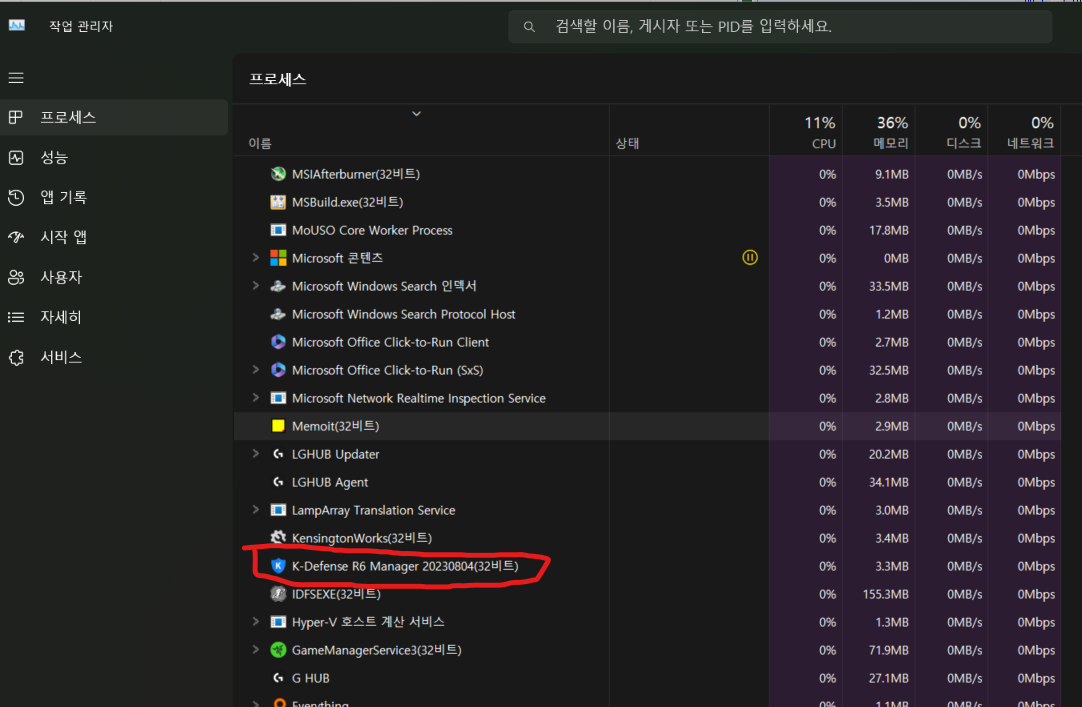
Task: Expand the GameManagerService3 group
Action: pyautogui.click(x=255, y=650)
